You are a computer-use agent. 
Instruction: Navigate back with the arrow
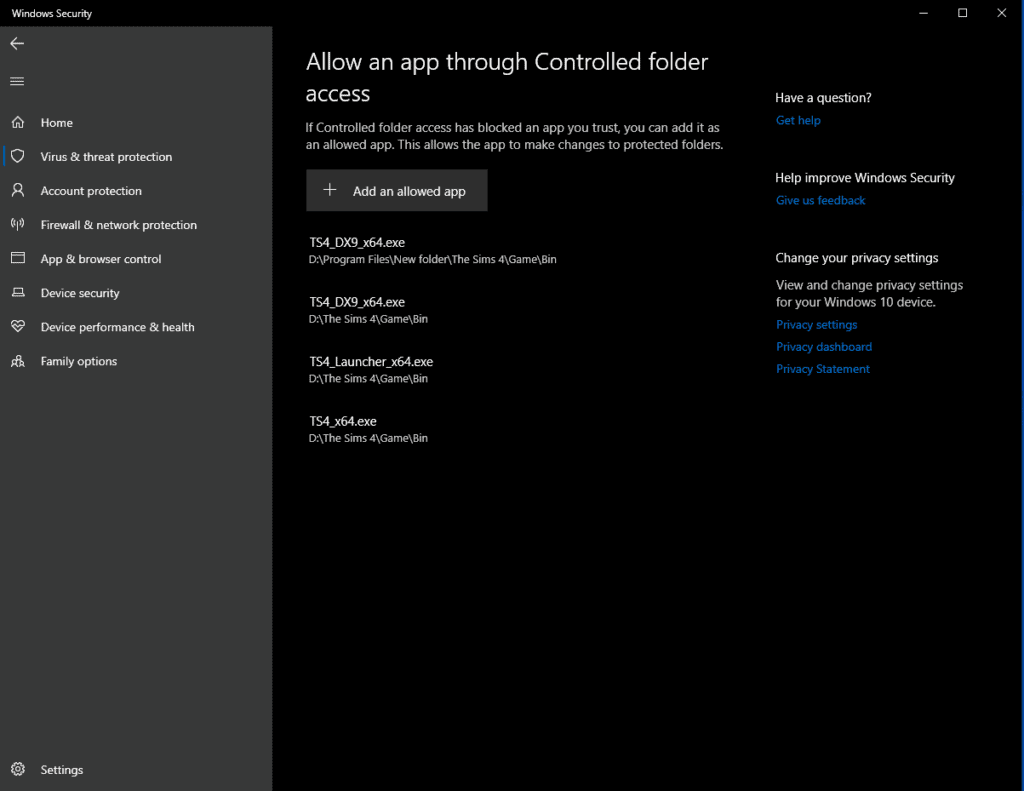pos(16,43)
